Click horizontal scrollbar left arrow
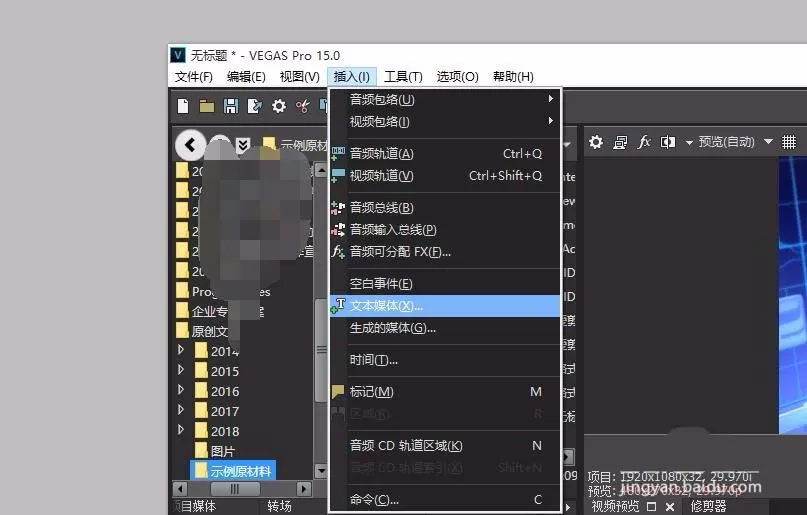Screen dimensions: 807x515 tap(180, 488)
